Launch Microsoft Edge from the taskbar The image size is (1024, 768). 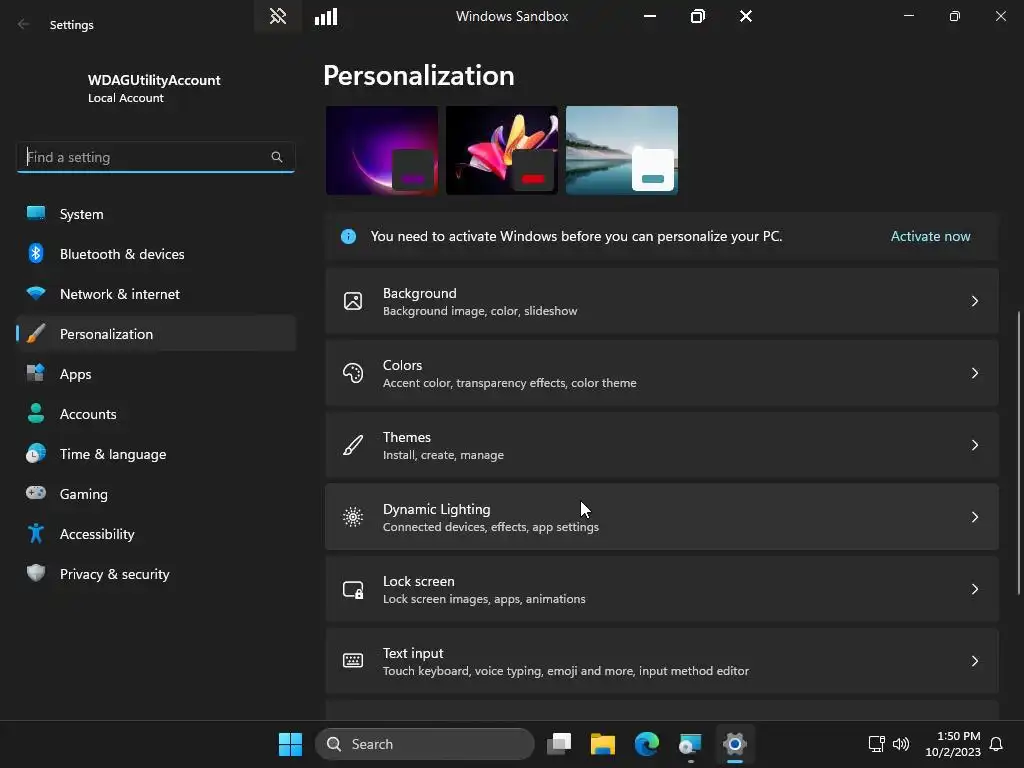647,744
